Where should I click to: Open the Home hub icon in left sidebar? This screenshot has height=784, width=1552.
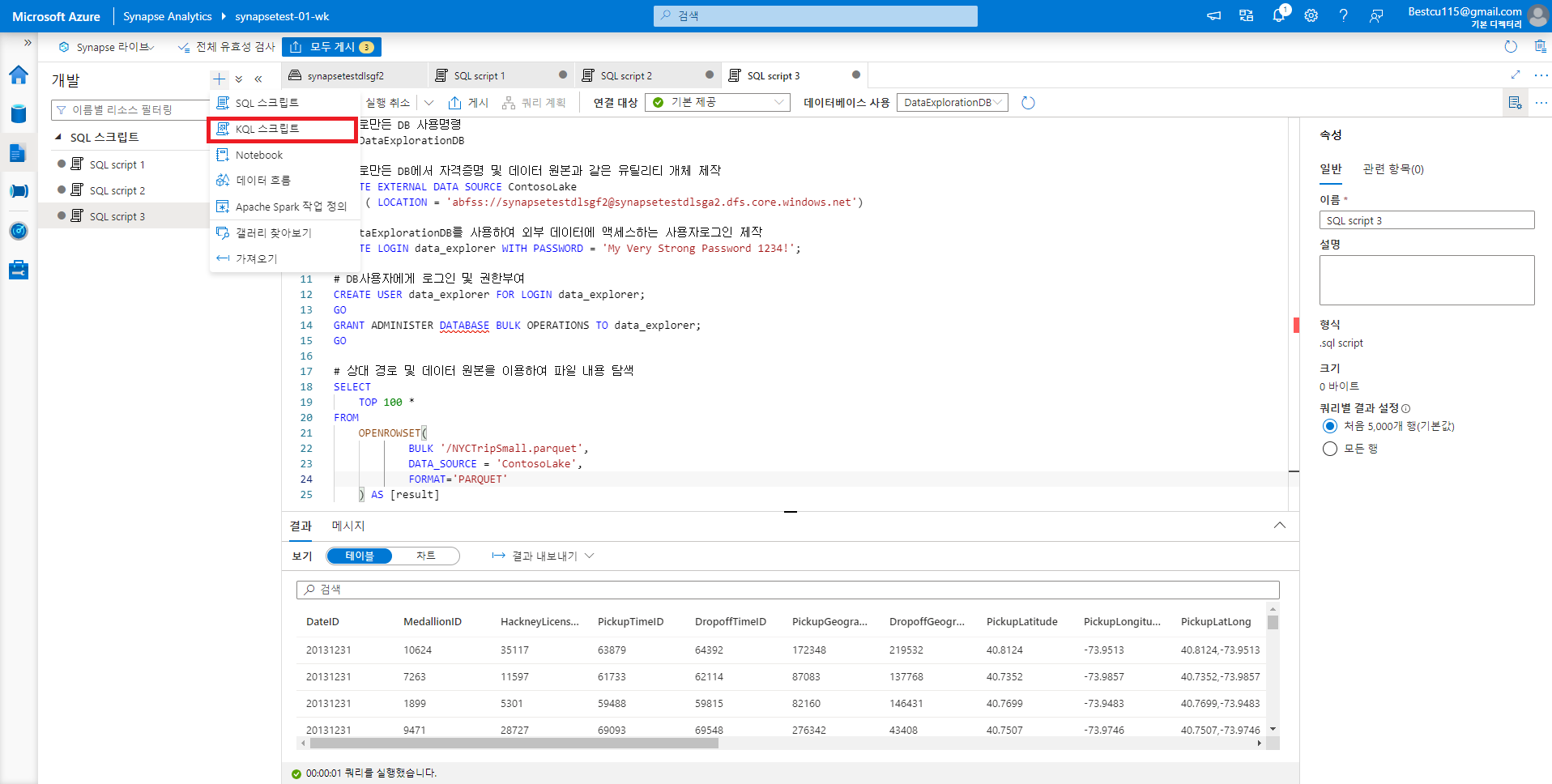point(19,75)
